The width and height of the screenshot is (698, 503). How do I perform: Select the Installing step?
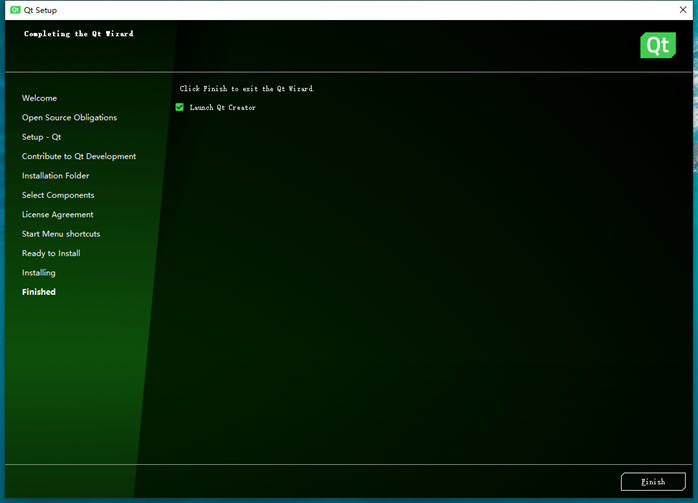tap(39, 272)
